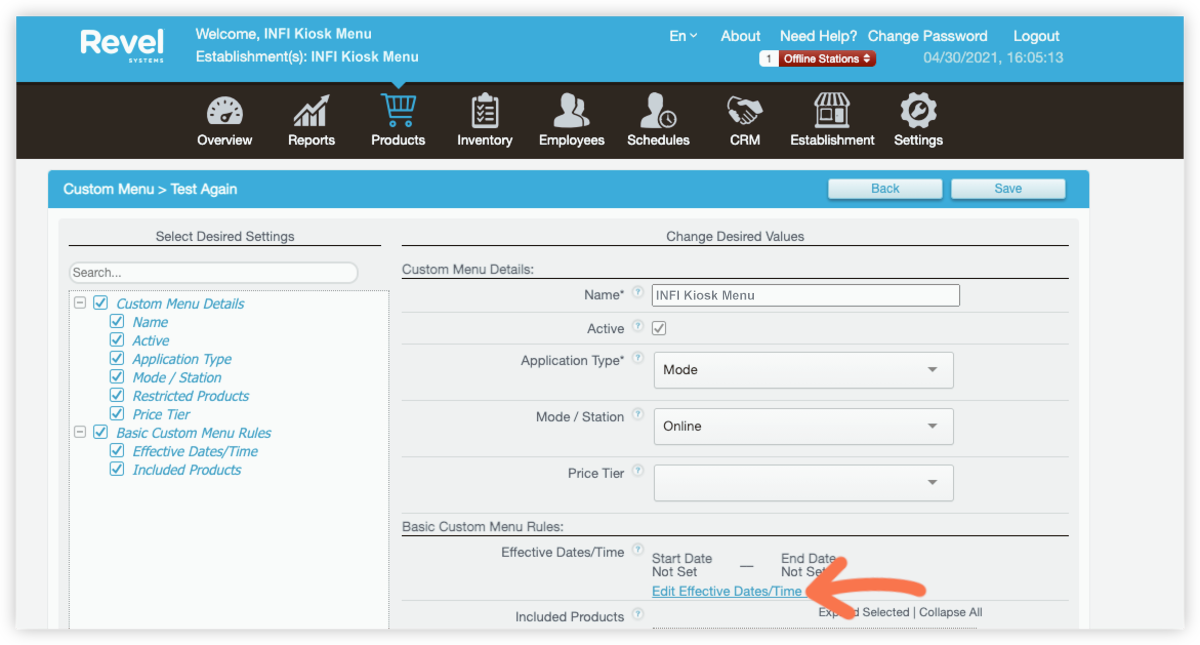The height and width of the screenshot is (645, 1200).
Task: Click Logout in the header
Action: (1036, 36)
